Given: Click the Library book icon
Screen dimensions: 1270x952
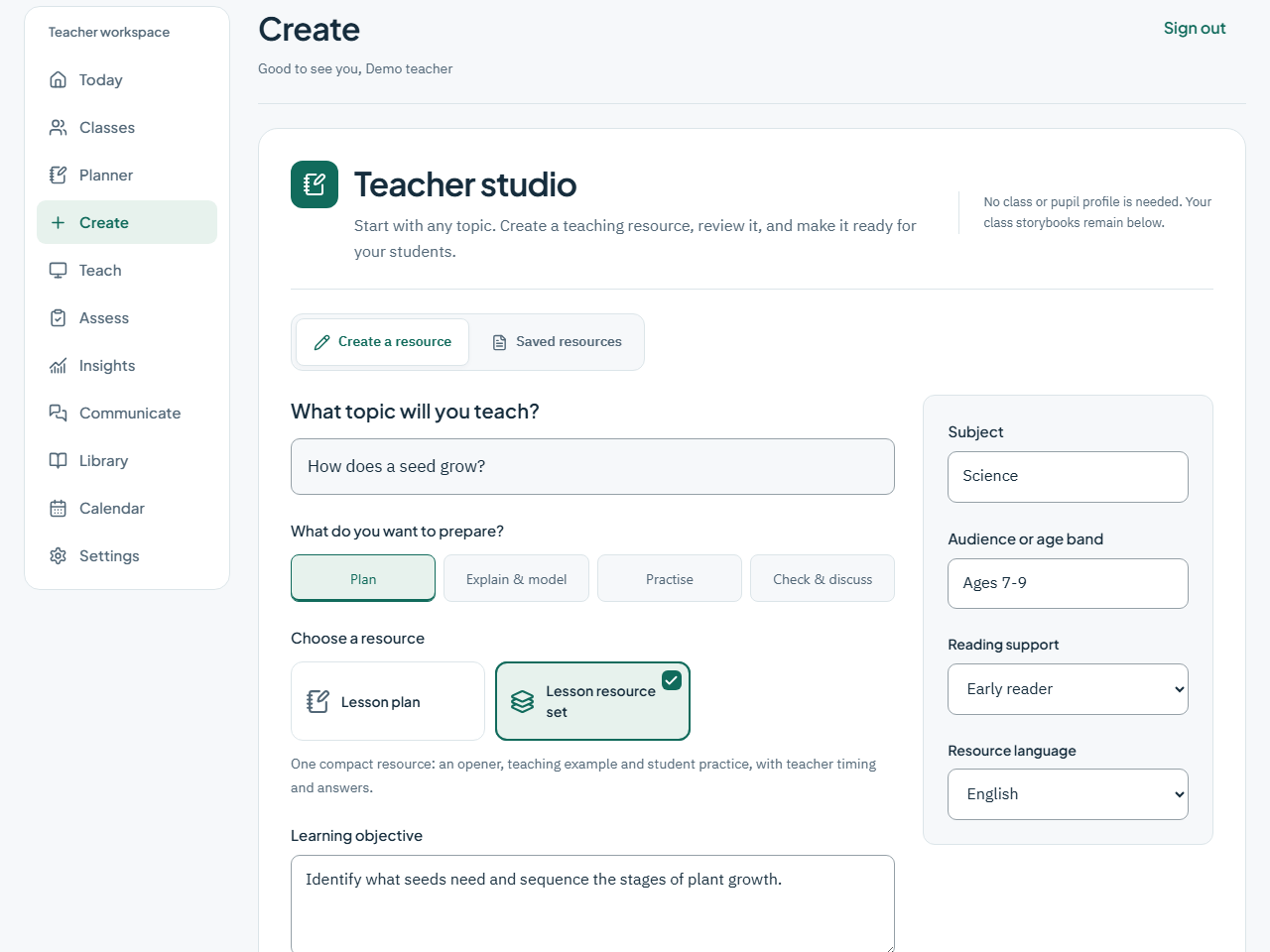Looking at the screenshot, I should (x=59, y=461).
